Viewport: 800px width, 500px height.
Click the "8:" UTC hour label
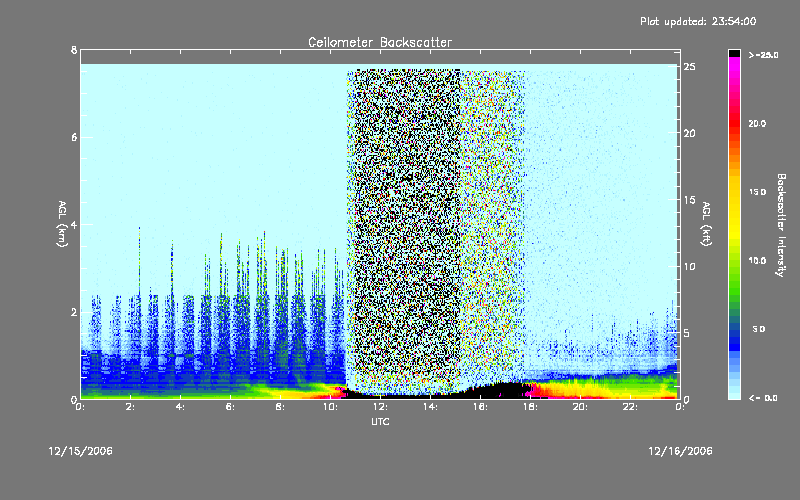[x=280, y=407]
